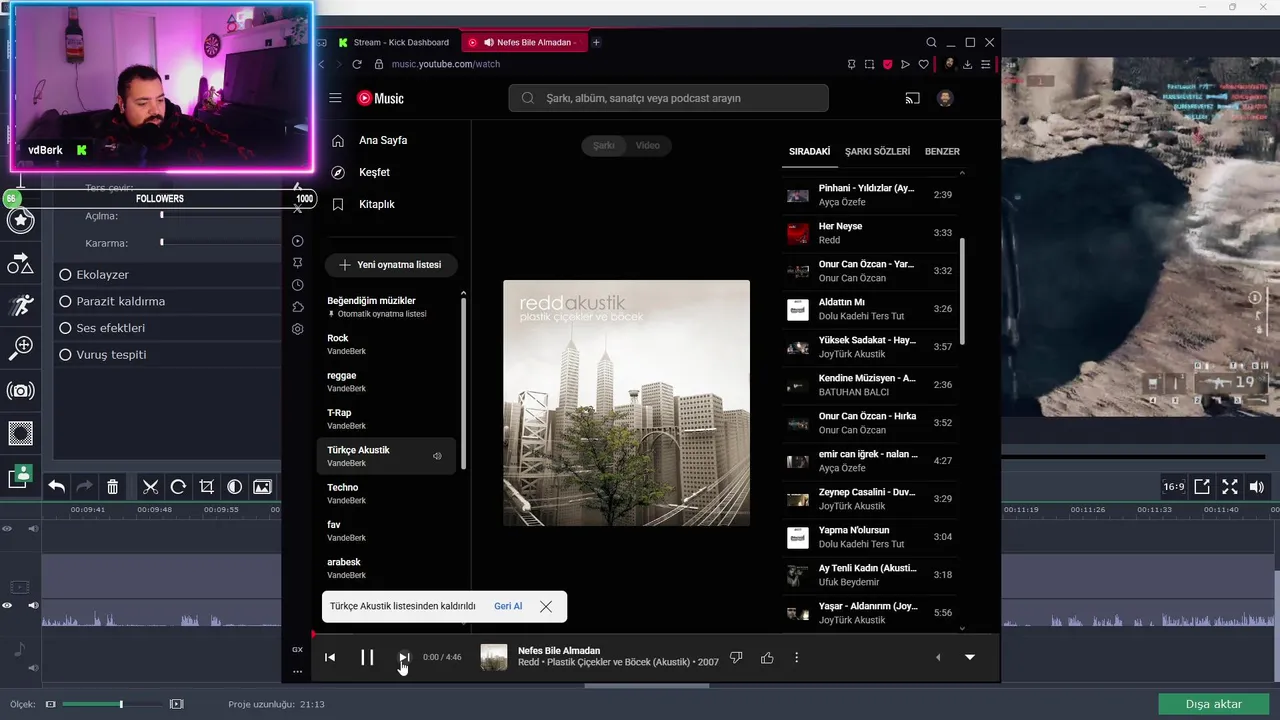Open Kitaplık in YouTube Music
Viewport: 1280px width, 720px height.
click(377, 204)
